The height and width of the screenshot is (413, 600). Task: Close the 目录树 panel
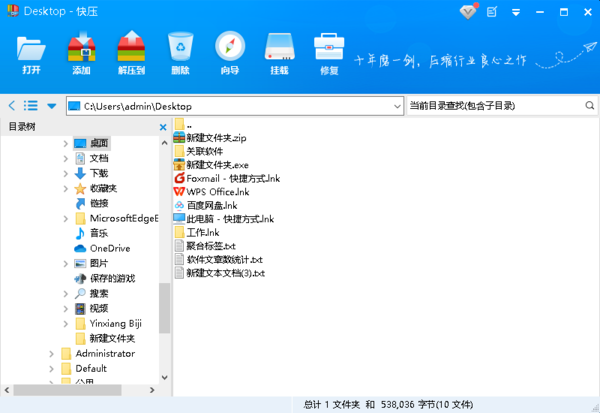coord(163,127)
